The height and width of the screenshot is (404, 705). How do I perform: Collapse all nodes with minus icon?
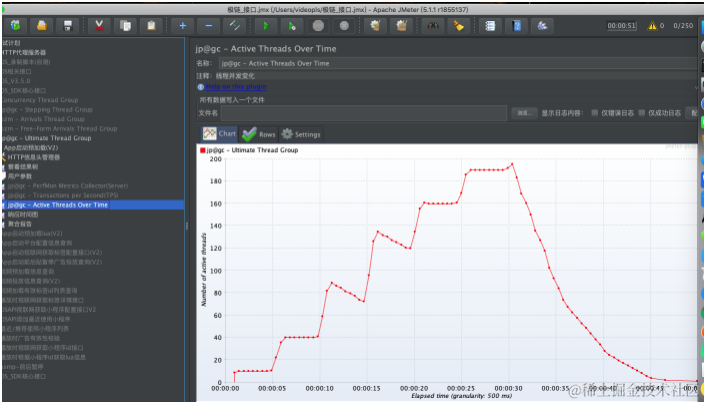209,26
